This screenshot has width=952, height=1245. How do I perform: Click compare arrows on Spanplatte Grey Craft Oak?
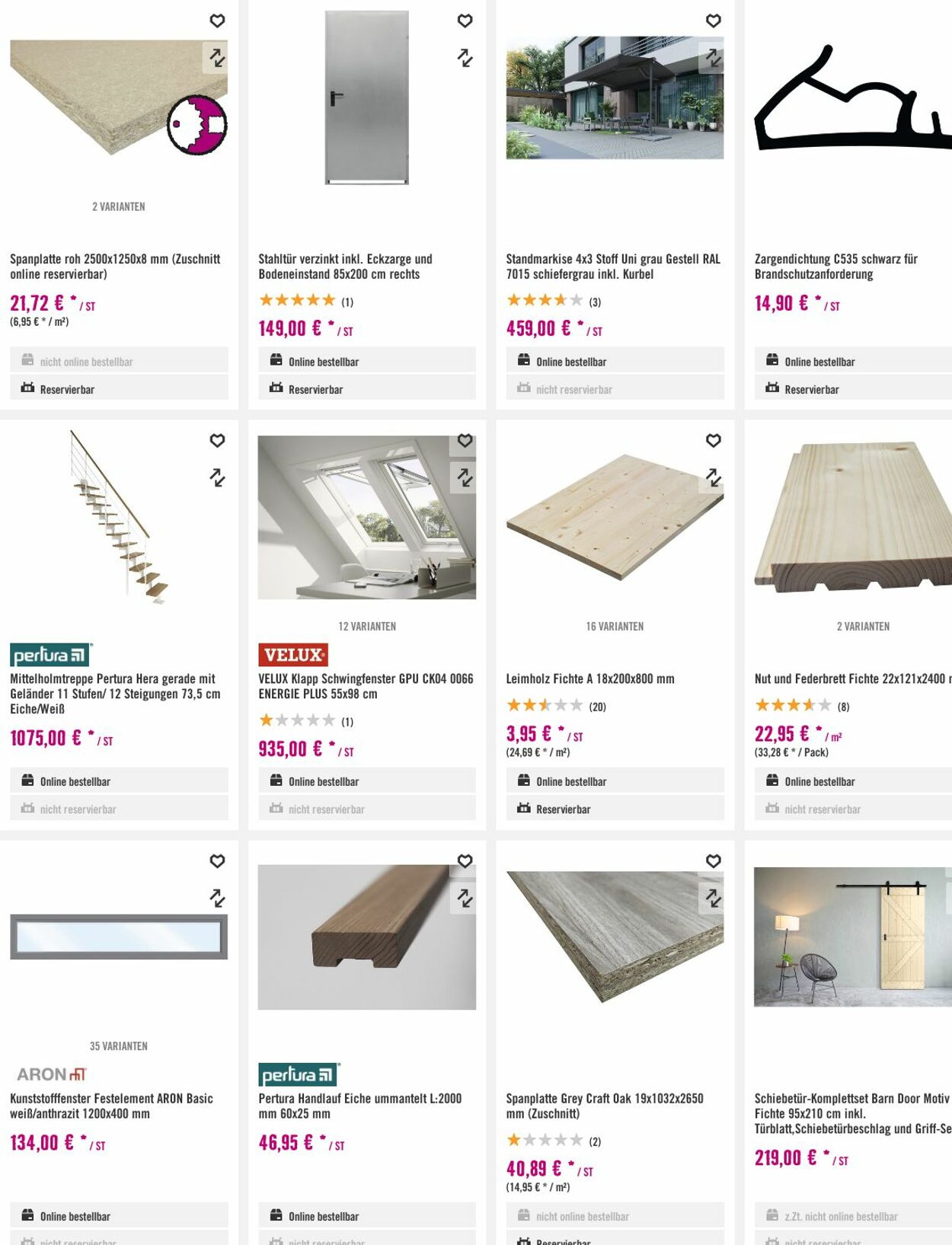pyautogui.click(x=713, y=898)
